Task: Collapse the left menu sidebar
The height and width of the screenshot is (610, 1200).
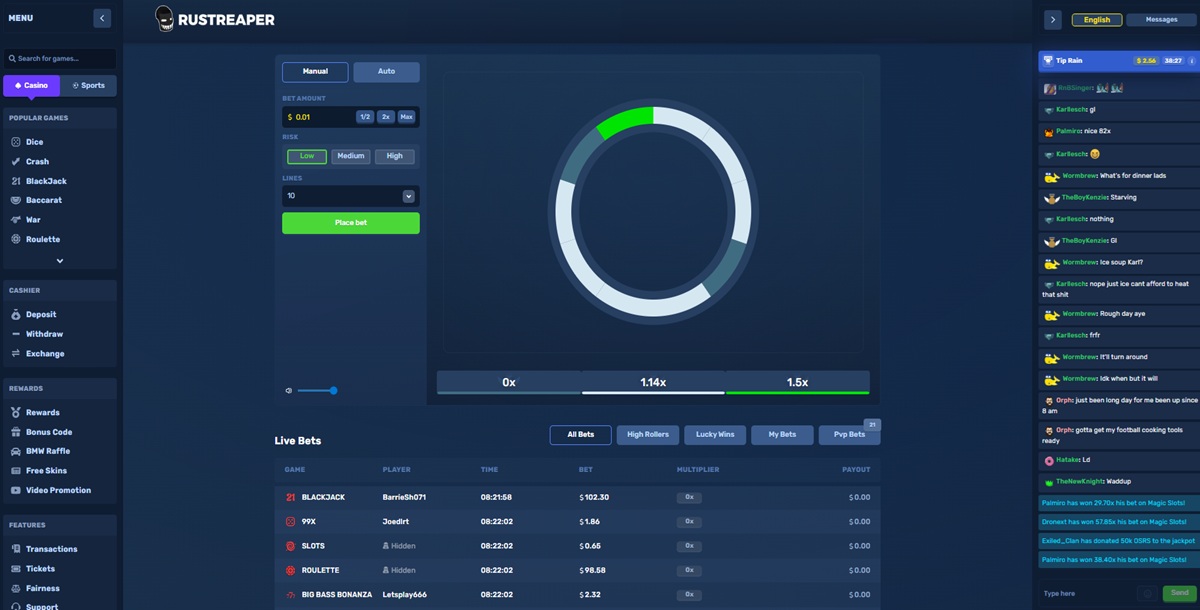Action: point(102,18)
